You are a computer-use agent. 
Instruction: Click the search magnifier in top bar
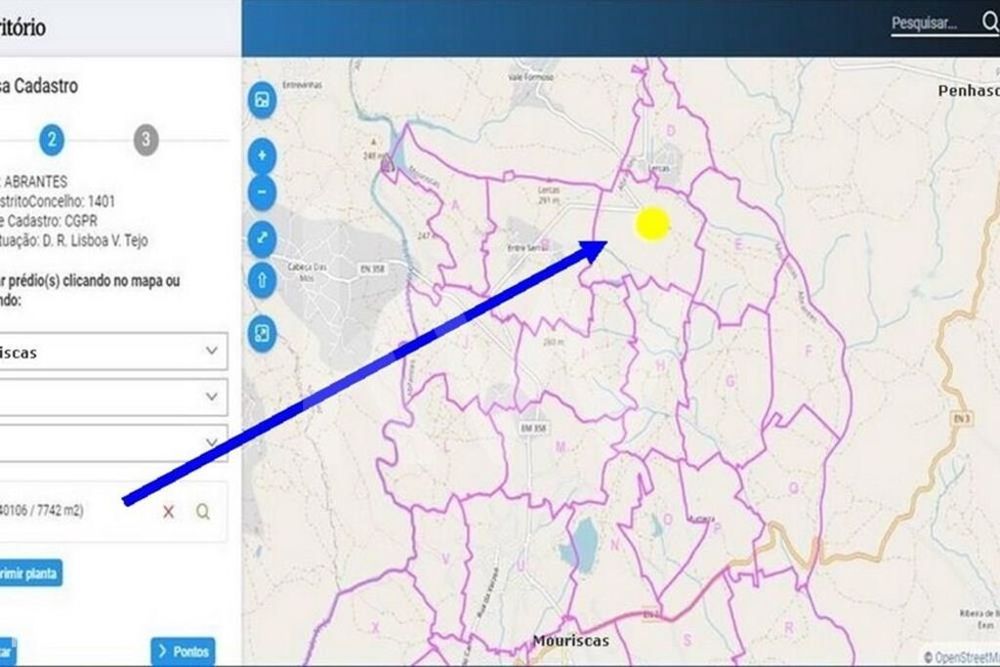(x=990, y=22)
